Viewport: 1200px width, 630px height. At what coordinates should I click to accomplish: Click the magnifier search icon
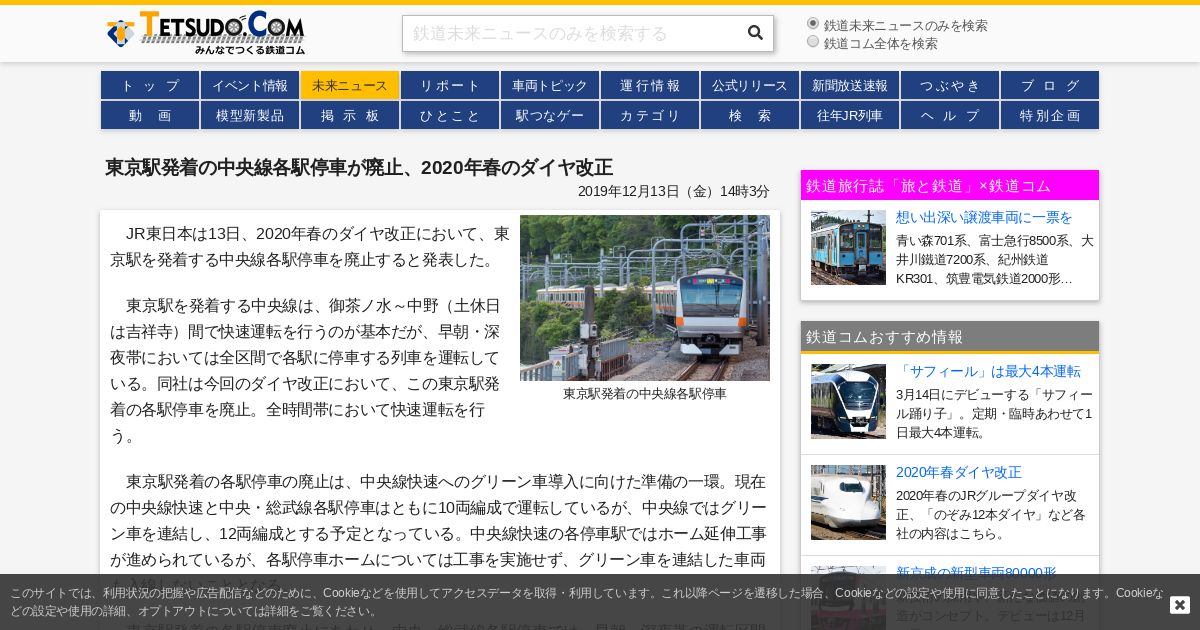click(x=755, y=33)
